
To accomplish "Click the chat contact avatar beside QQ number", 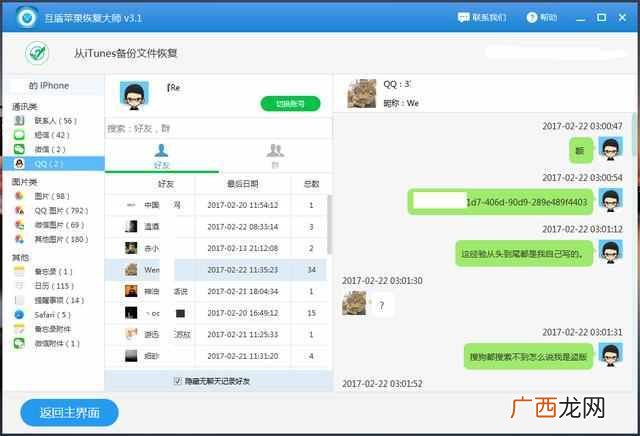I will [x=362, y=93].
